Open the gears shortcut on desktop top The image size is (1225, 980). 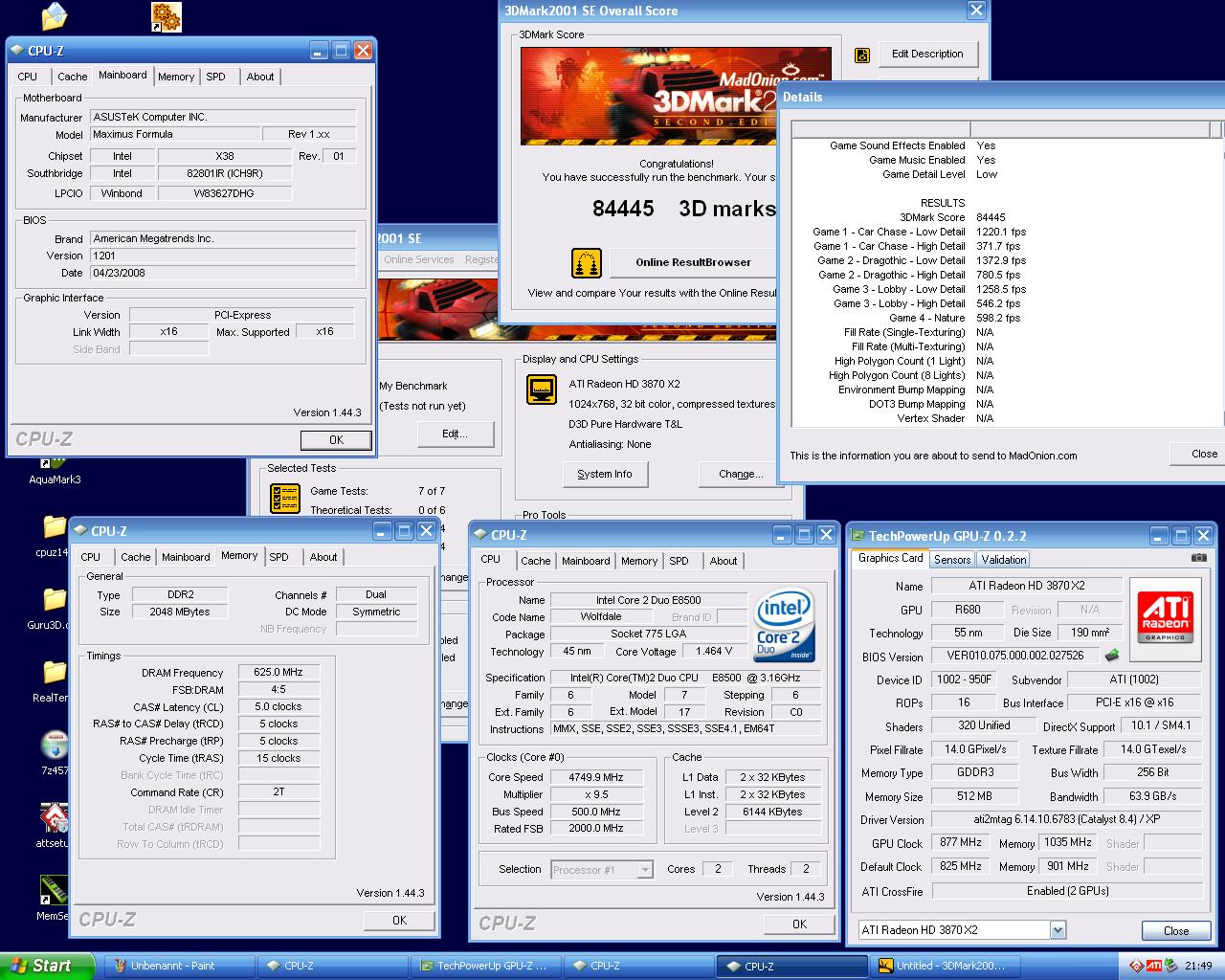167,16
